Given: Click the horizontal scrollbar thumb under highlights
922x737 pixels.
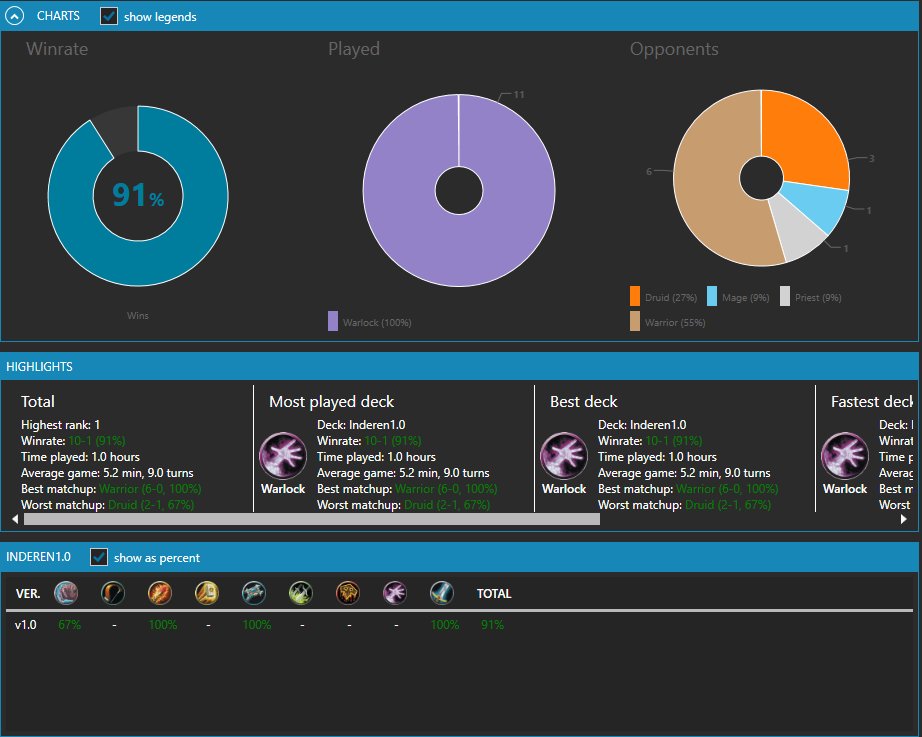Looking at the screenshot, I should (312, 519).
